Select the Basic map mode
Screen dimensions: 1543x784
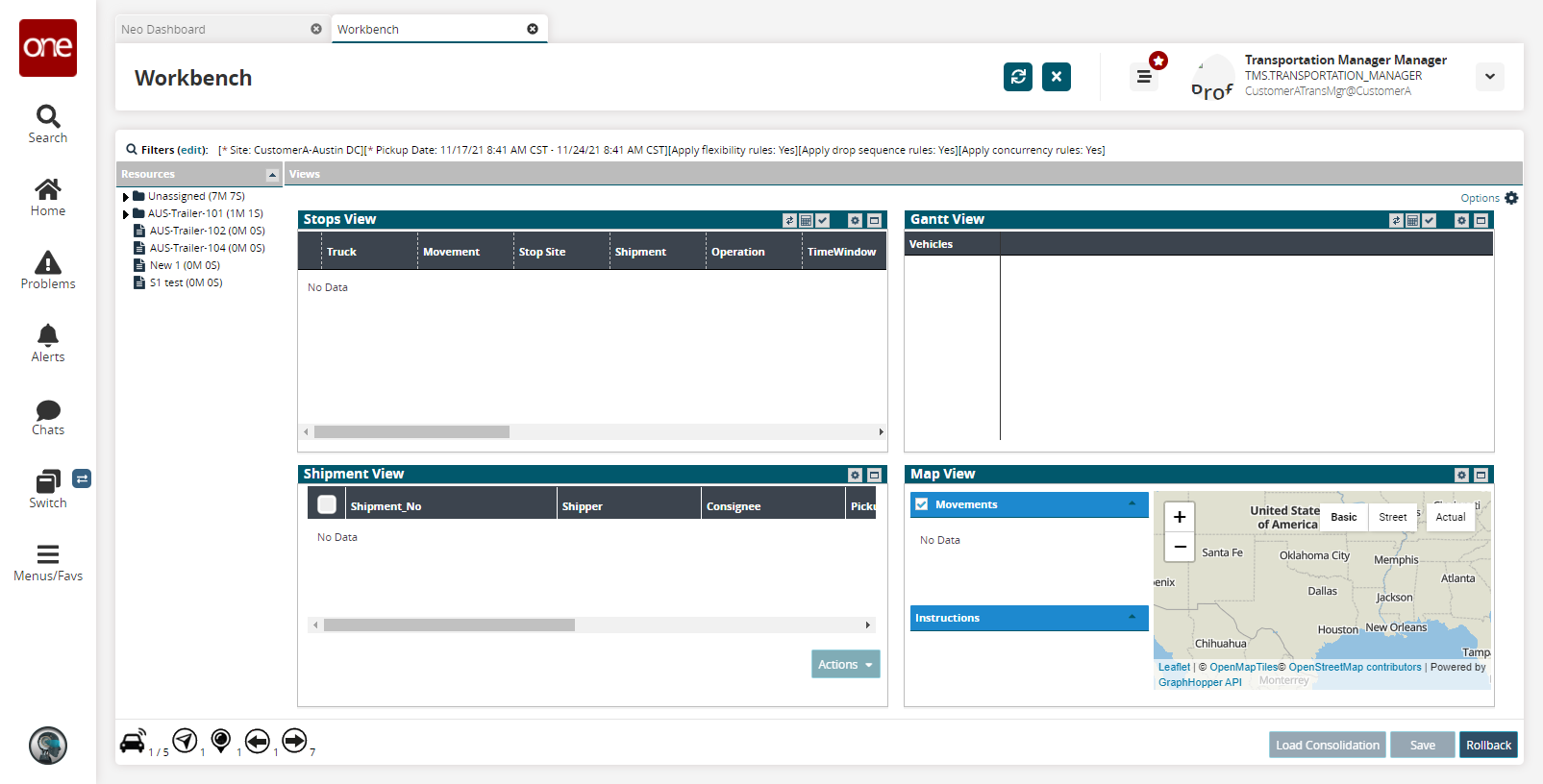pyautogui.click(x=1344, y=517)
